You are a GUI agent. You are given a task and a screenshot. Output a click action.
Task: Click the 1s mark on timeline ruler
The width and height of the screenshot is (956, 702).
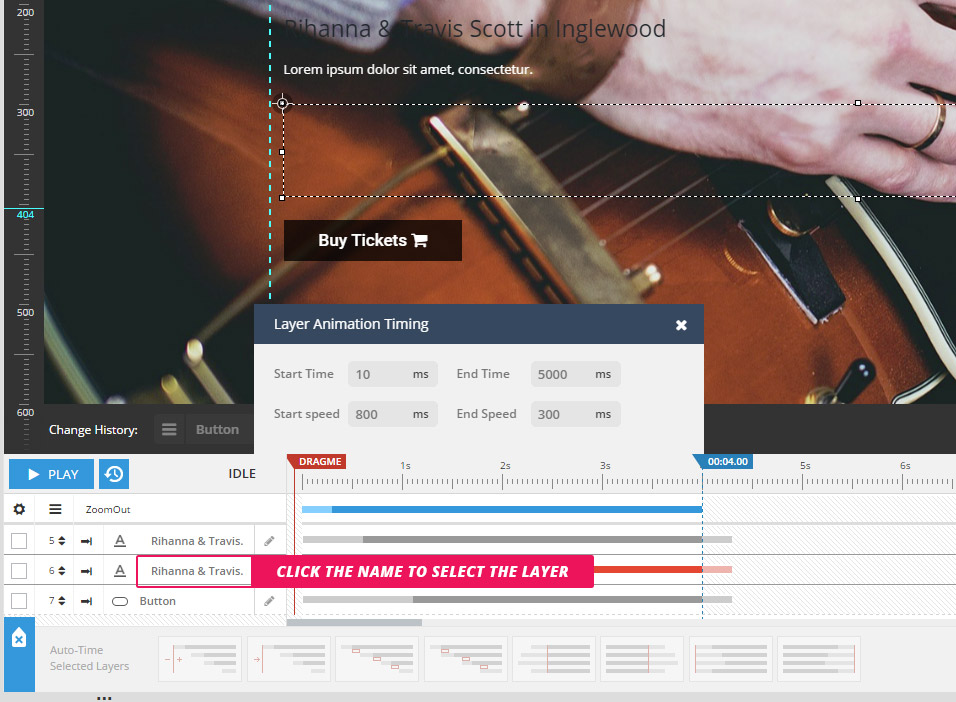405,466
